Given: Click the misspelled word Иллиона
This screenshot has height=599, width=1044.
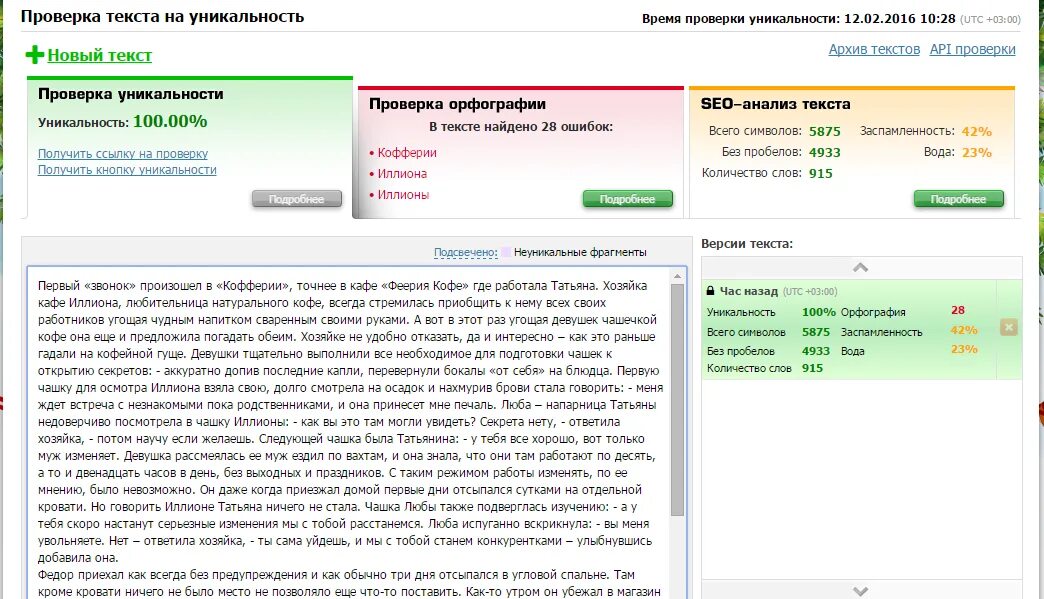Looking at the screenshot, I should (x=402, y=174).
